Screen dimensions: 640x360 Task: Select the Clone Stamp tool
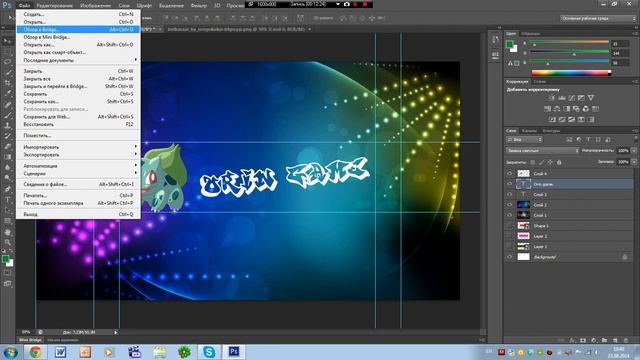click(x=7, y=125)
